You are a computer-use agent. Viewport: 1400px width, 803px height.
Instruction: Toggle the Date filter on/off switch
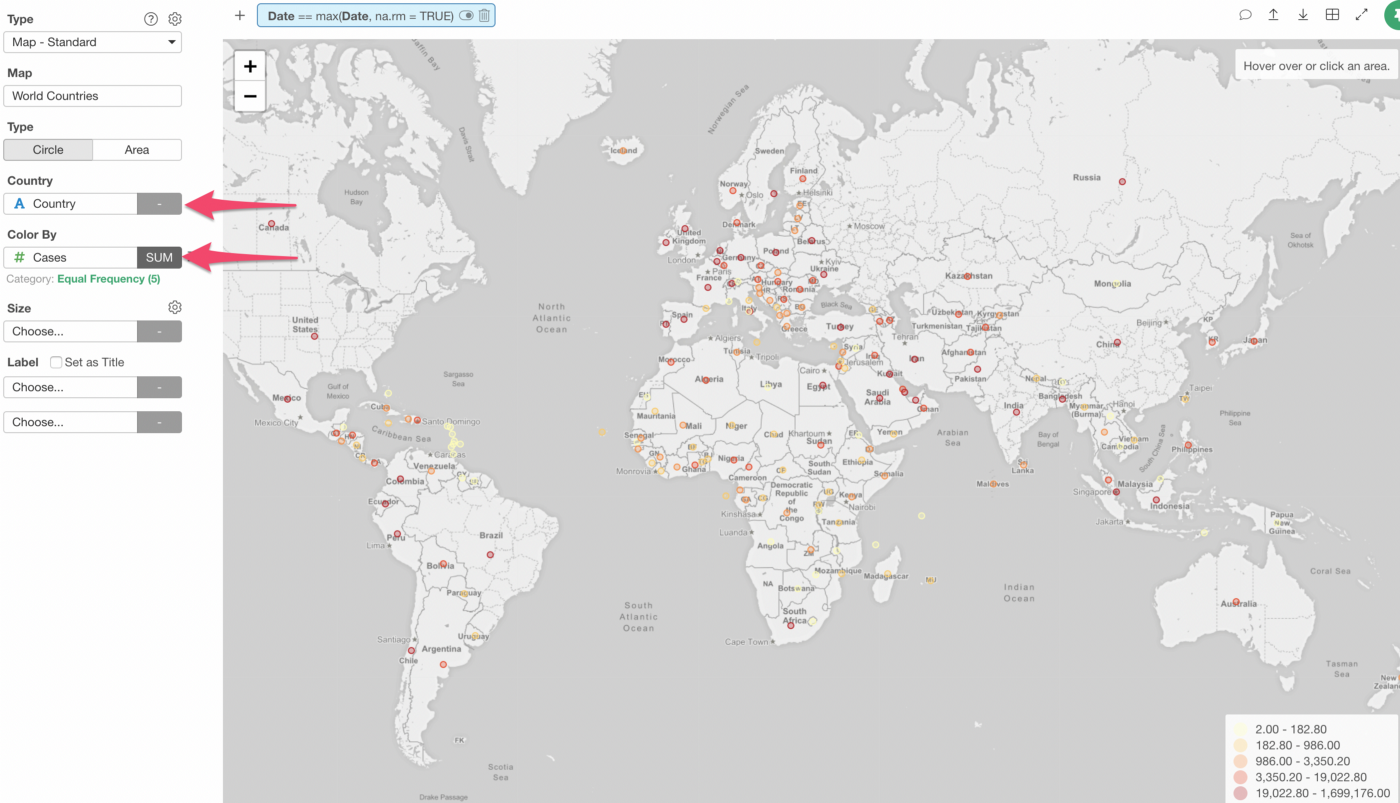[466, 16]
